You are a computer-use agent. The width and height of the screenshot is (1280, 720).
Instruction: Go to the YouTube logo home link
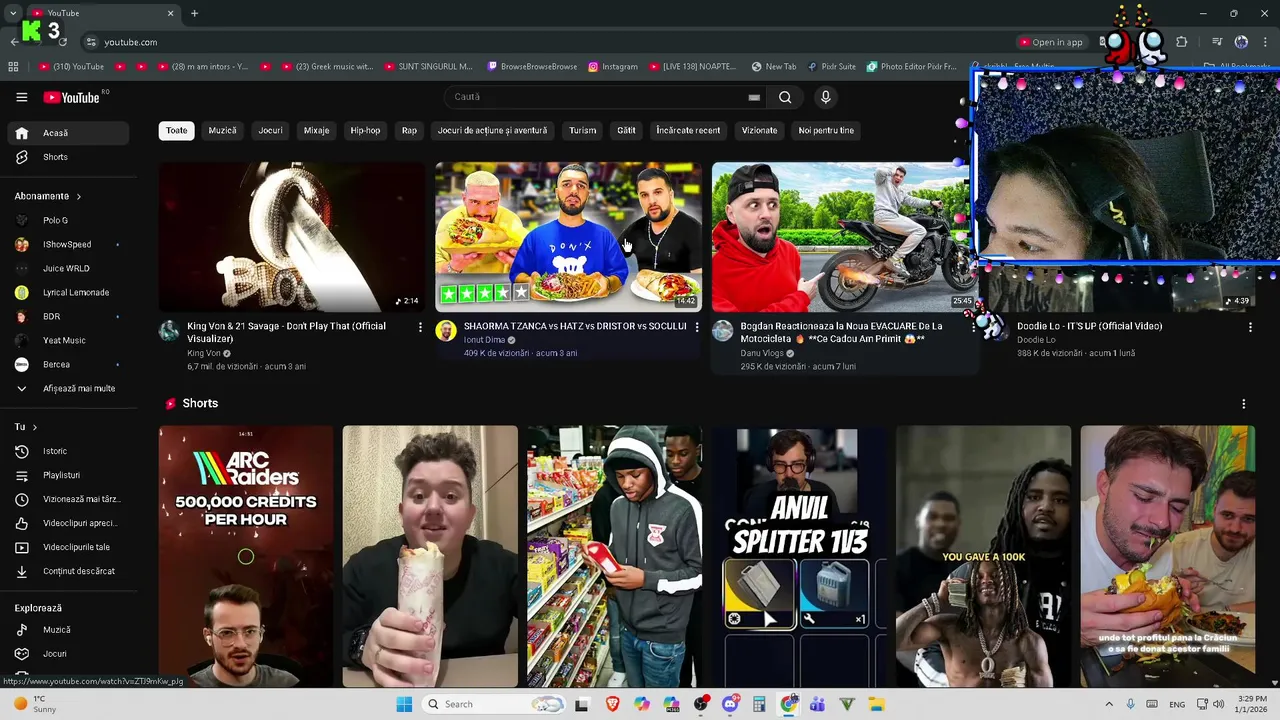click(71, 97)
